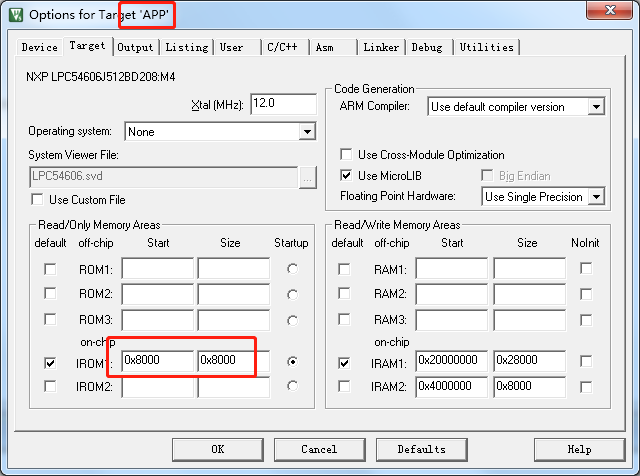
Task: Select the Target tab
Action: point(87,46)
